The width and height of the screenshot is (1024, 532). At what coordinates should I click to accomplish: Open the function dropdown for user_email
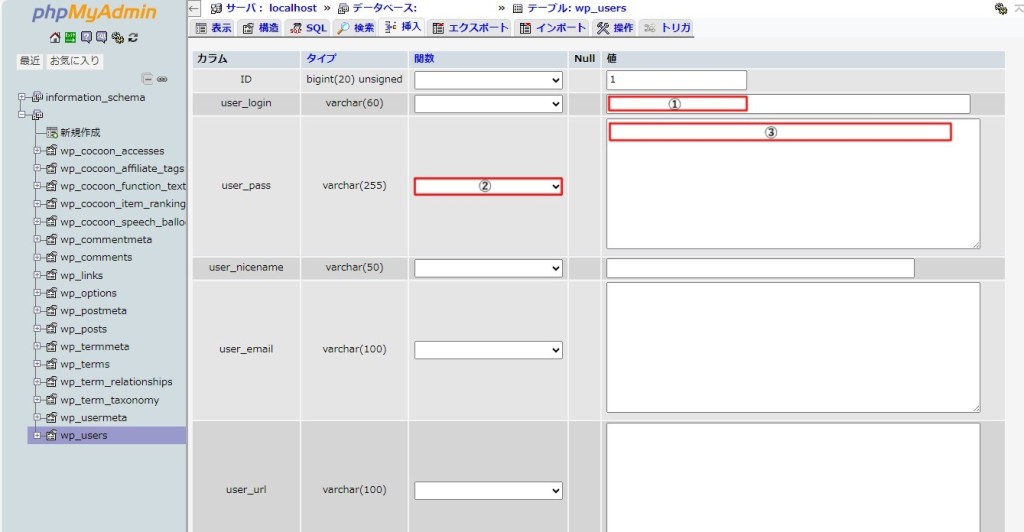pos(488,350)
